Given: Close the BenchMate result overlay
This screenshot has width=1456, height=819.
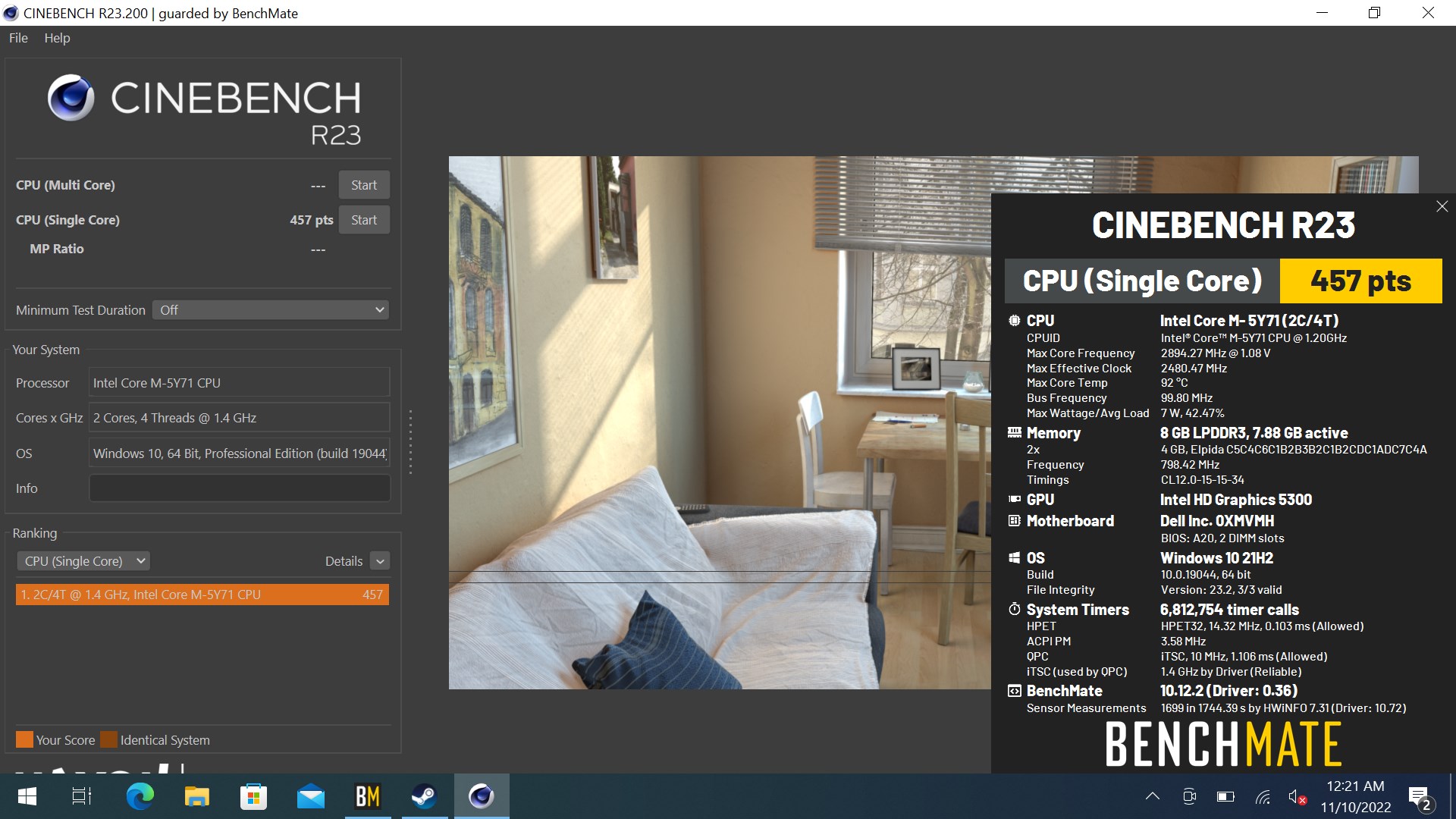Looking at the screenshot, I should (1442, 206).
